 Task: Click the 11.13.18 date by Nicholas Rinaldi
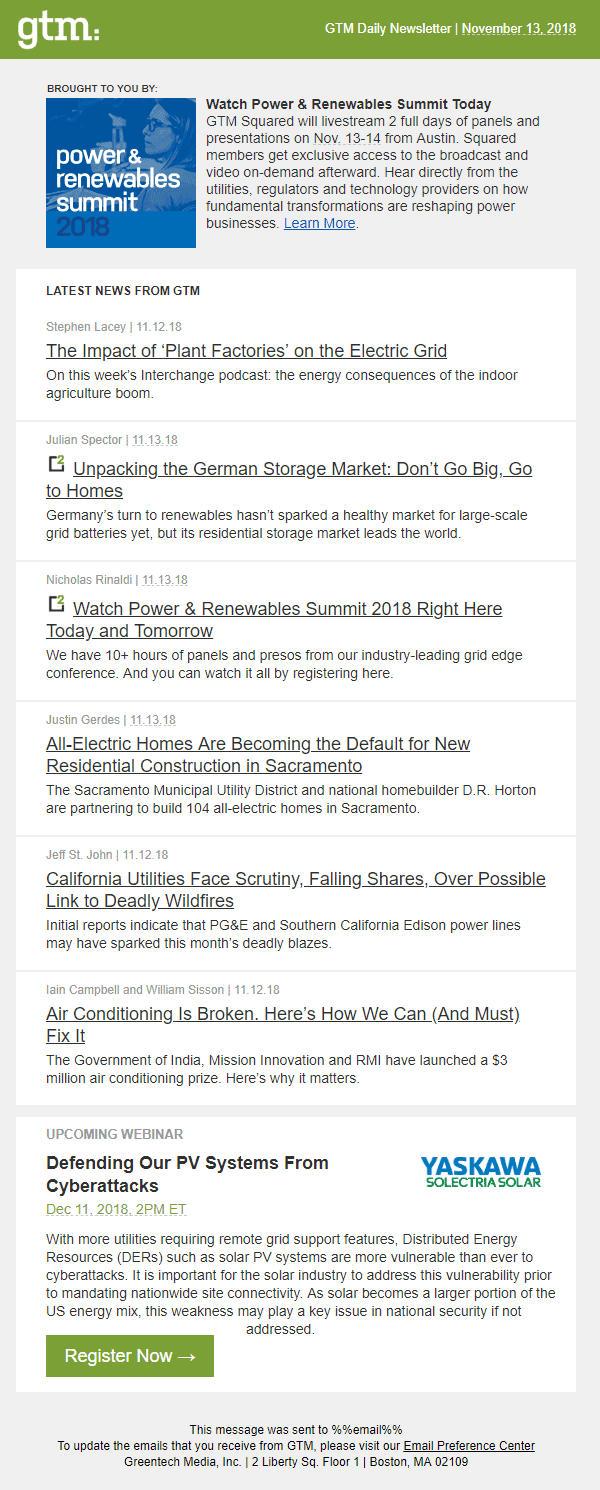click(165, 580)
